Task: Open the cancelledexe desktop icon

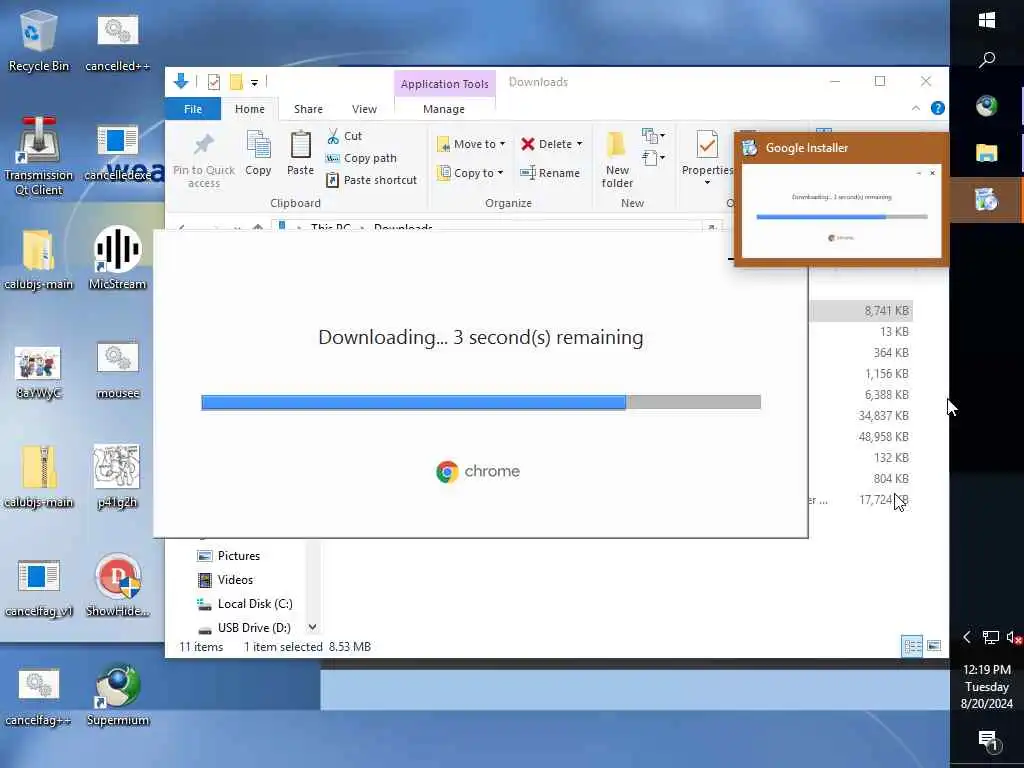Action: [x=118, y=152]
